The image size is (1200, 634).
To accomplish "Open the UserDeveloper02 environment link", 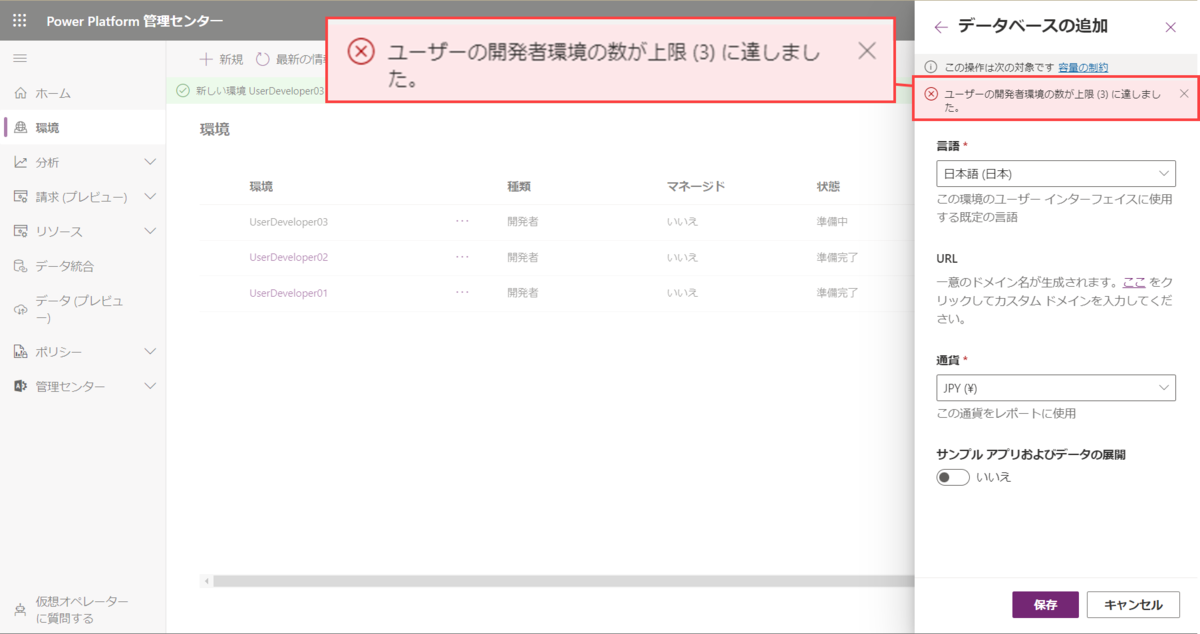I will pos(289,257).
